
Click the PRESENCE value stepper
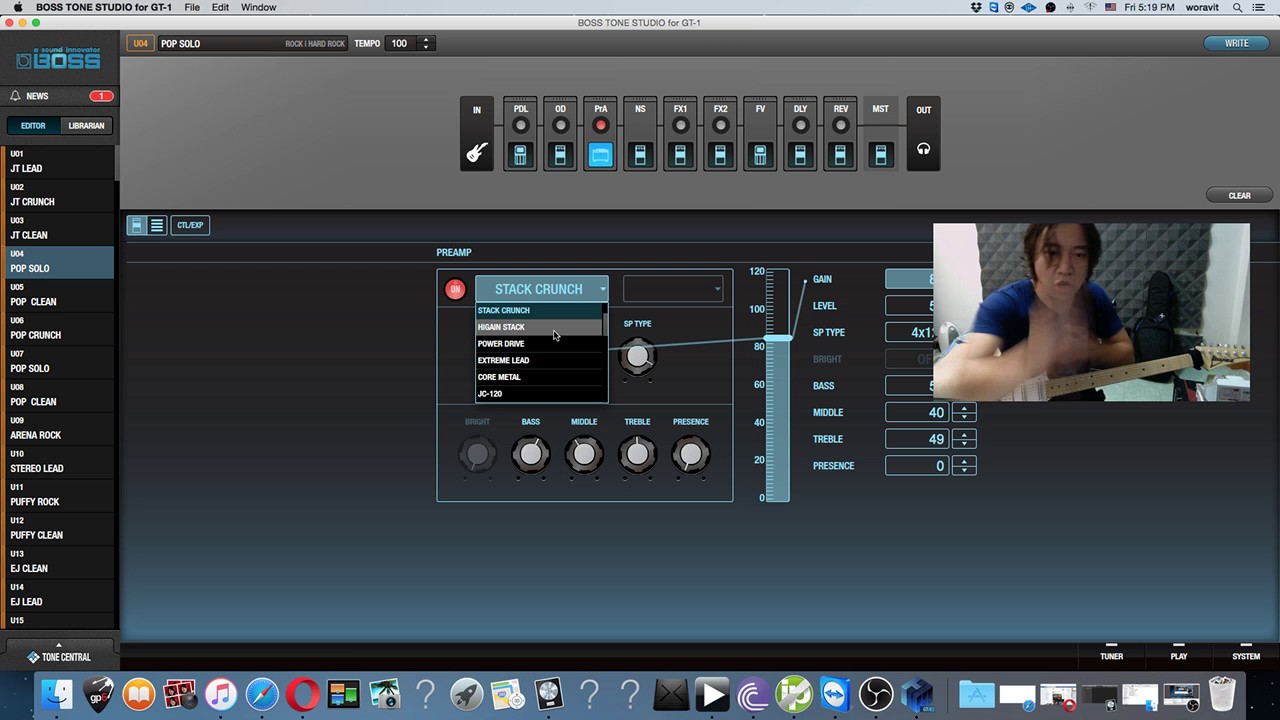pos(964,466)
